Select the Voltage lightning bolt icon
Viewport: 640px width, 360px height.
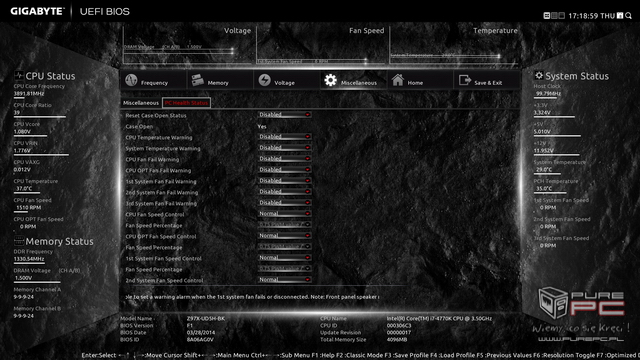(x=264, y=80)
